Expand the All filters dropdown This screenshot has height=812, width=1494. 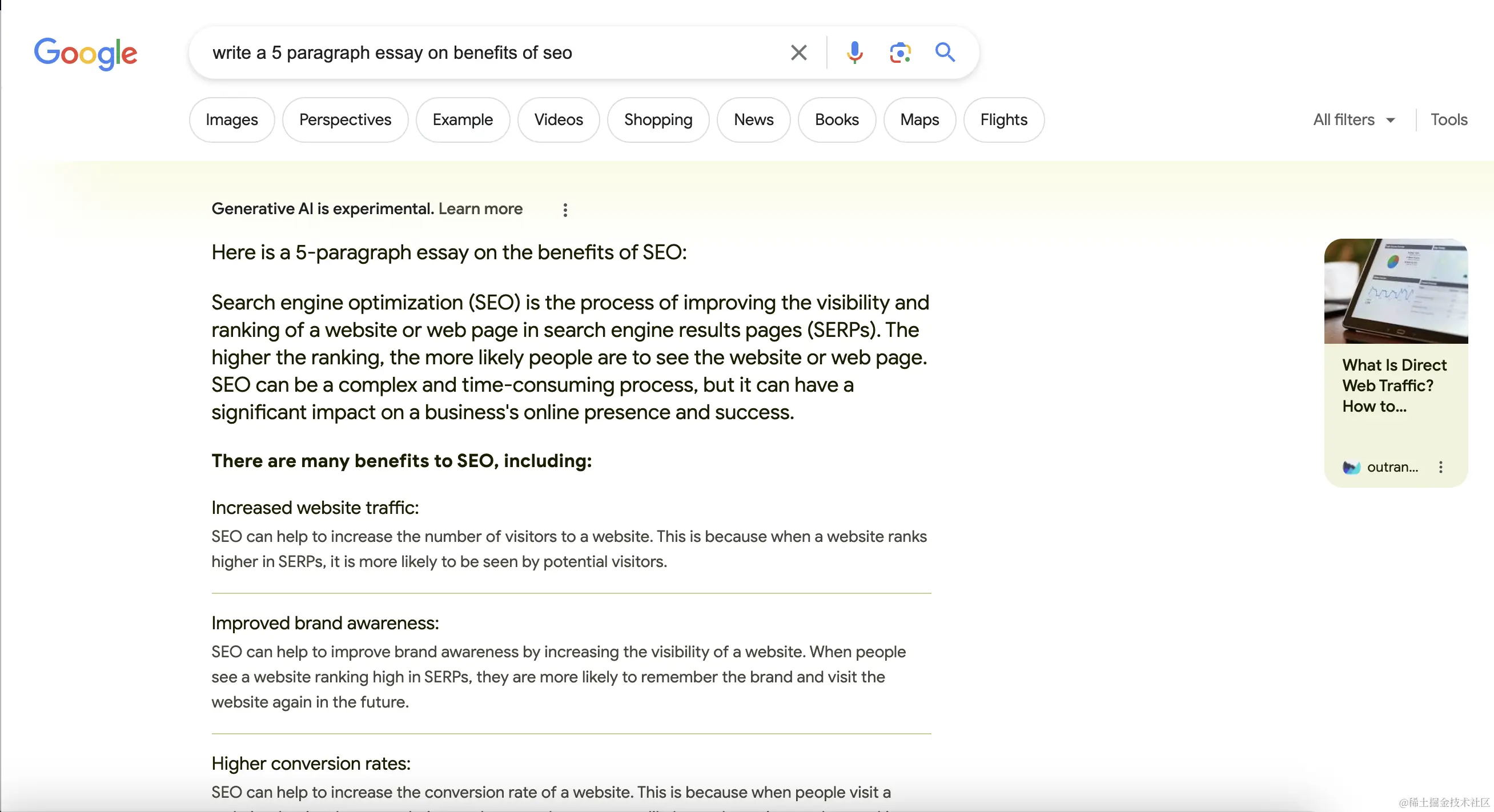(x=1354, y=120)
